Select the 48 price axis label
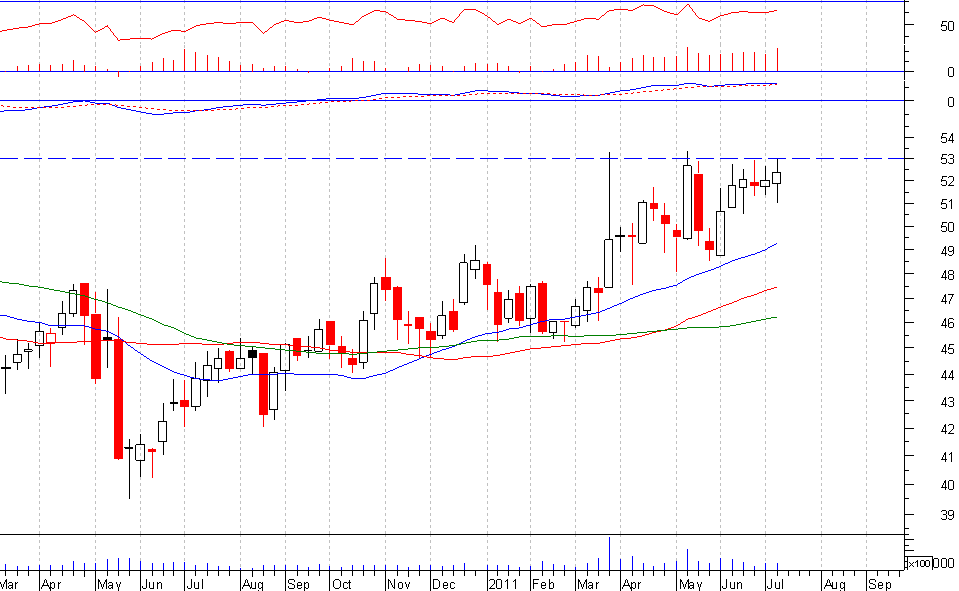959x591 pixels. click(x=947, y=276)
